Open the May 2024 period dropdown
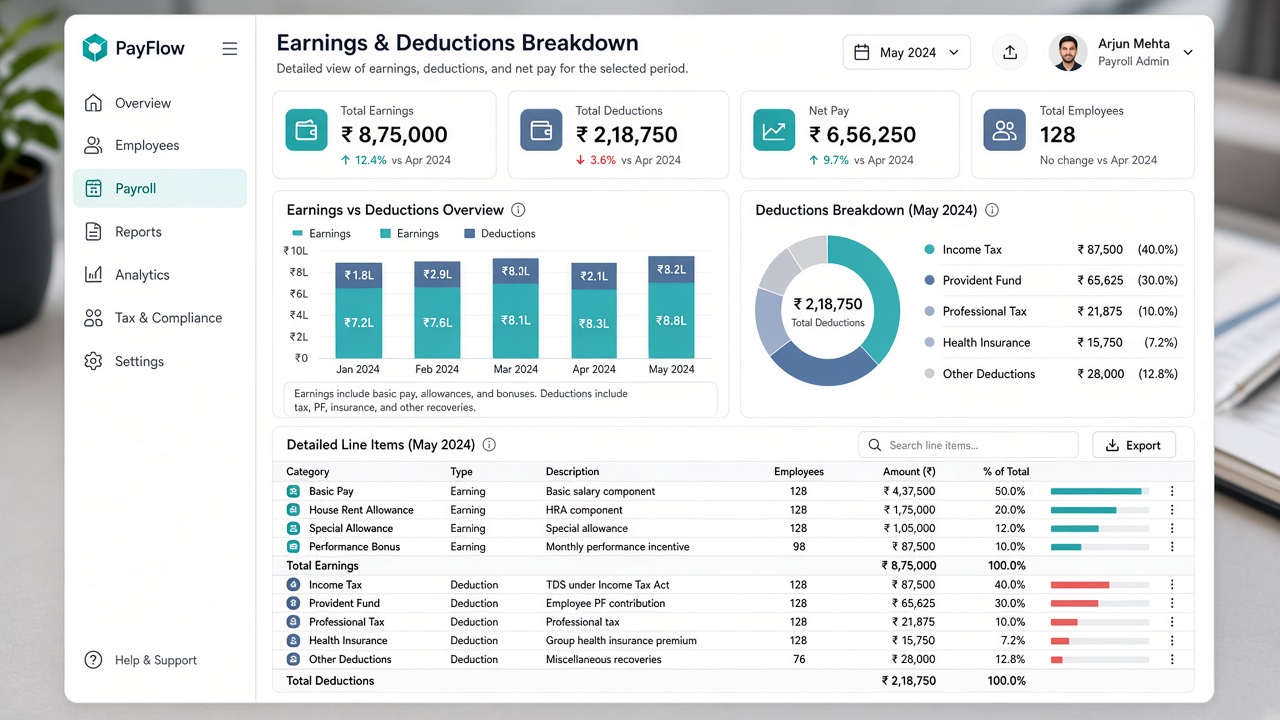 pos(907,52)
